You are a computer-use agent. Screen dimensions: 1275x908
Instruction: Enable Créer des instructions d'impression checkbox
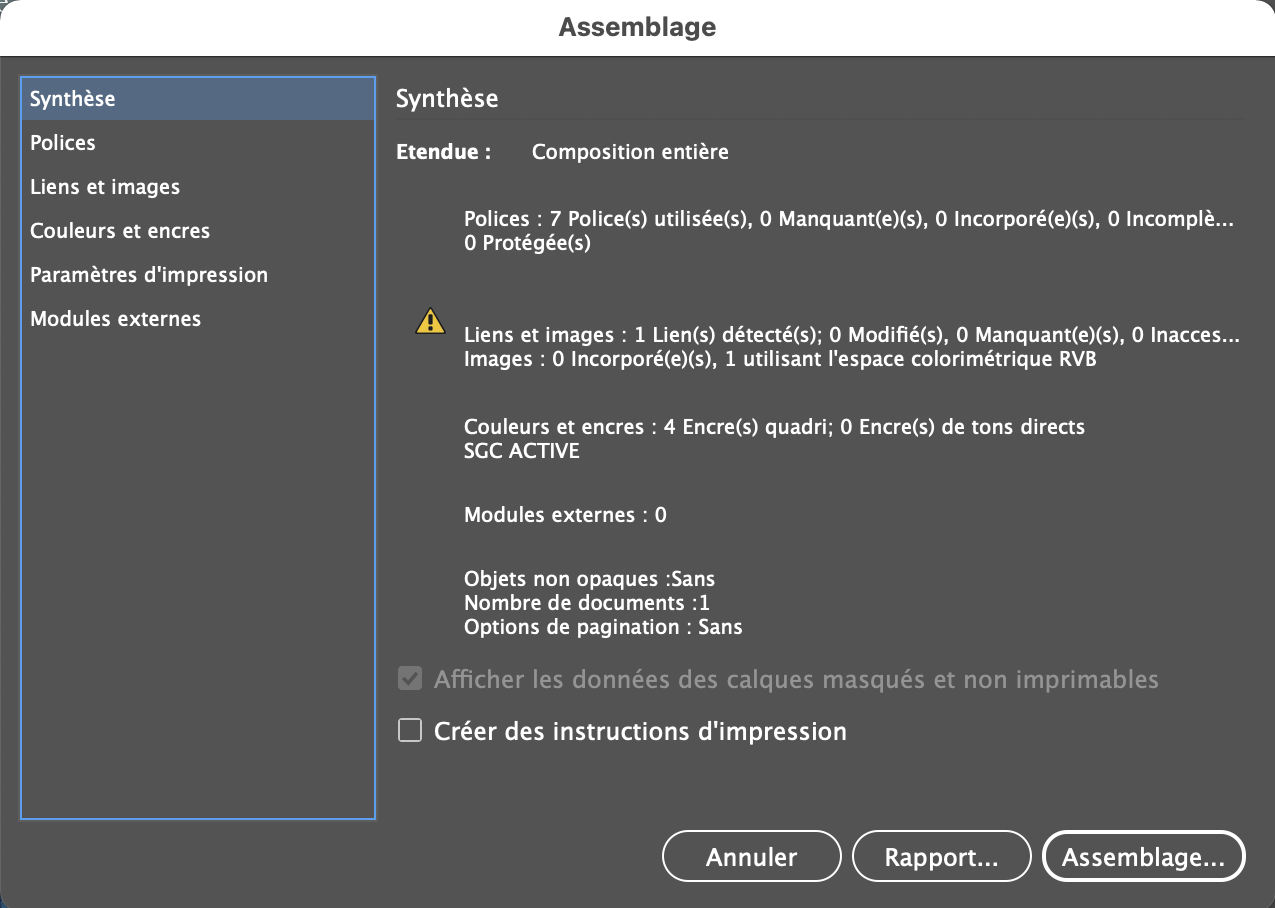tap(410, 731)
